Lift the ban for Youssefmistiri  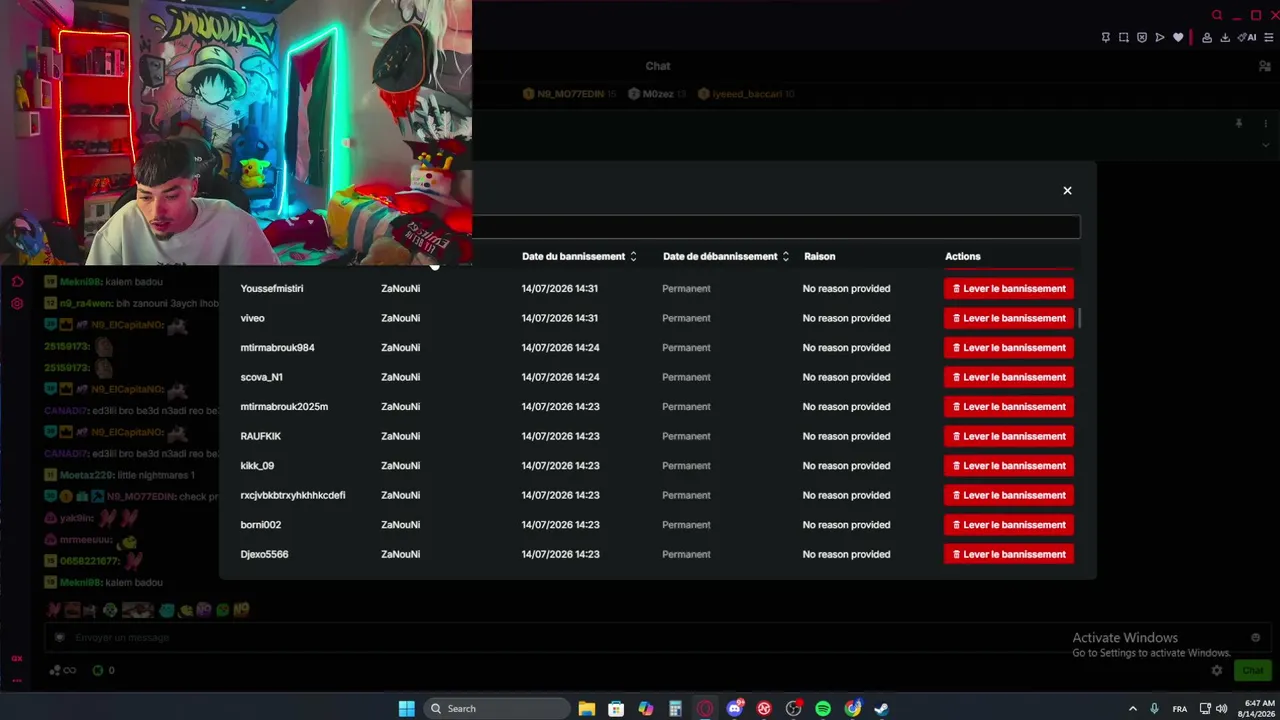point(1009,288)
